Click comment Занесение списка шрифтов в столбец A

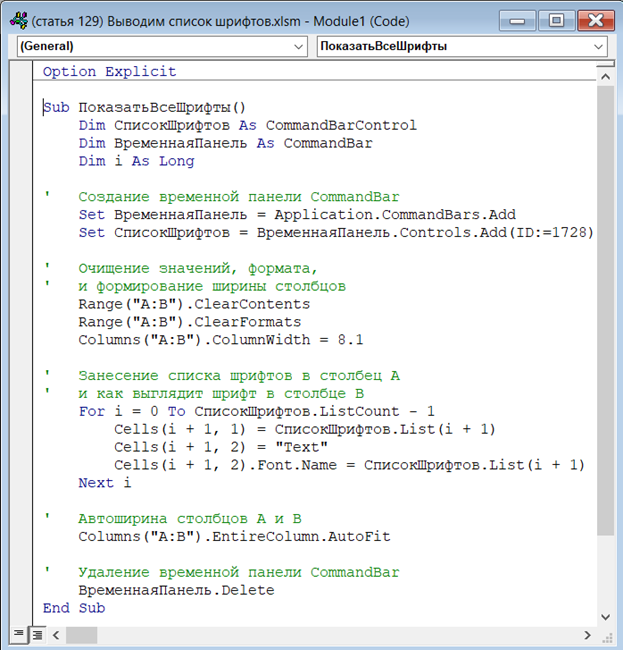pos(239,376)
